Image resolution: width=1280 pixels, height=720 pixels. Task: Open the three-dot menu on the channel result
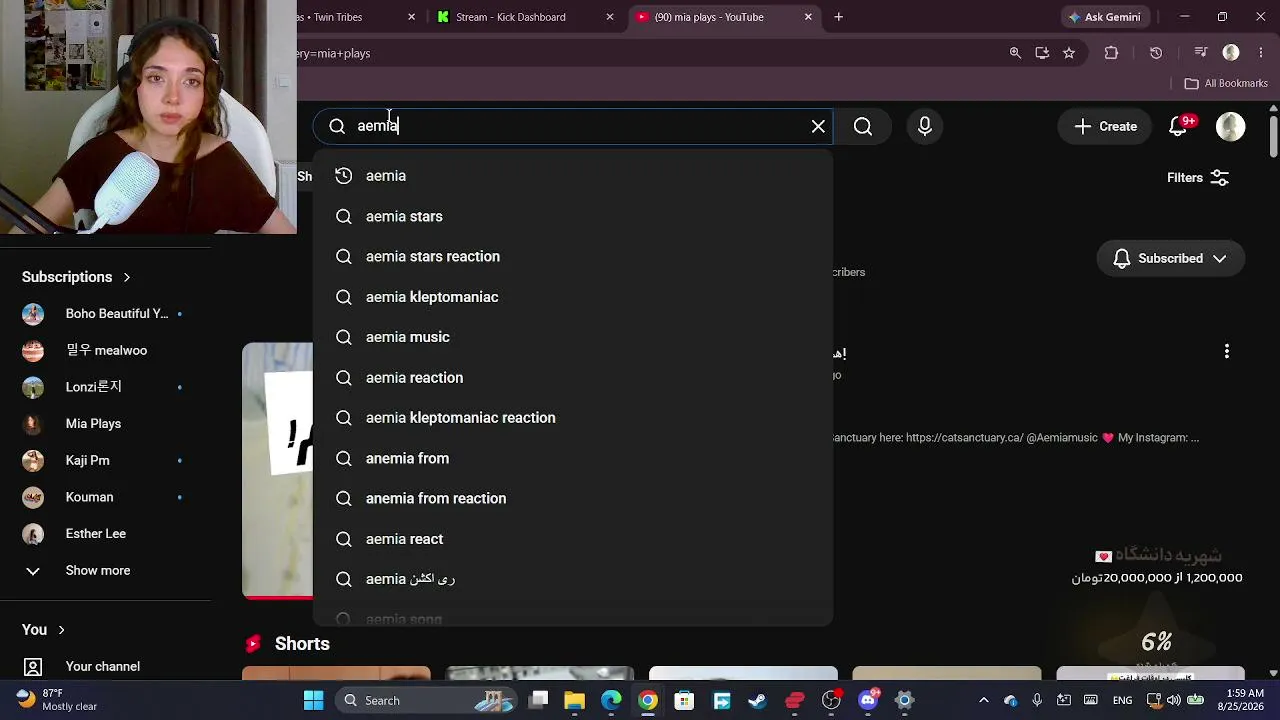coord(1227,351)
